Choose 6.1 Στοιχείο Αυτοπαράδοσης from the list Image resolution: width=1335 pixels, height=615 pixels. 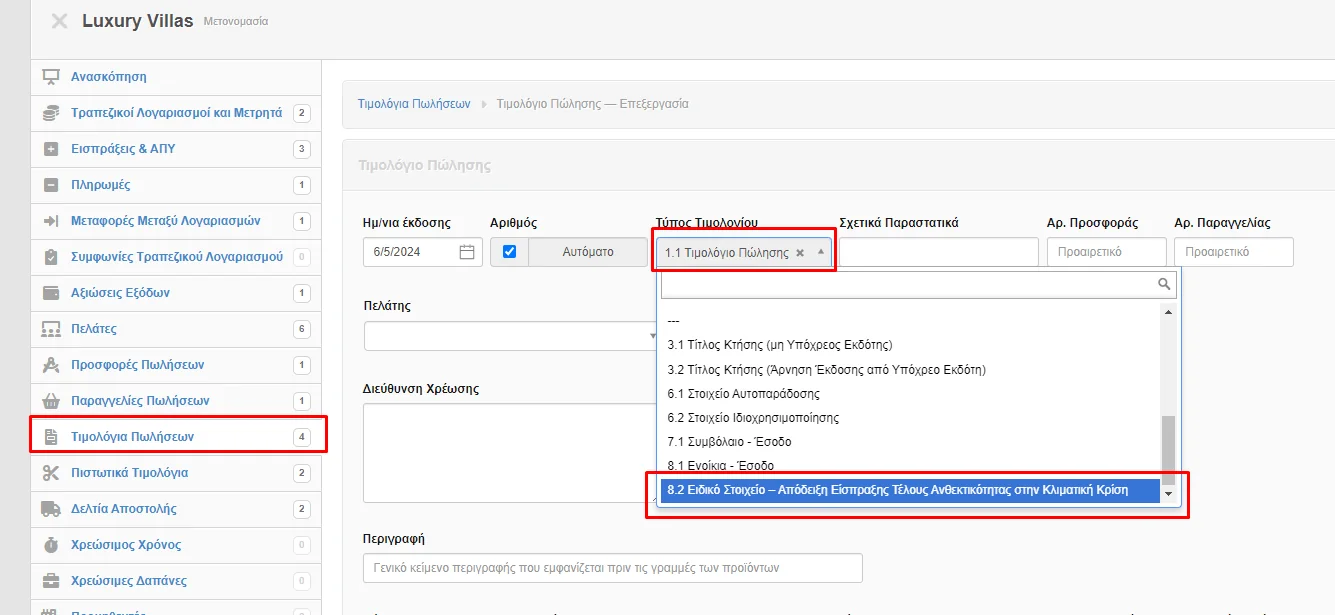[x=743, y=394]
